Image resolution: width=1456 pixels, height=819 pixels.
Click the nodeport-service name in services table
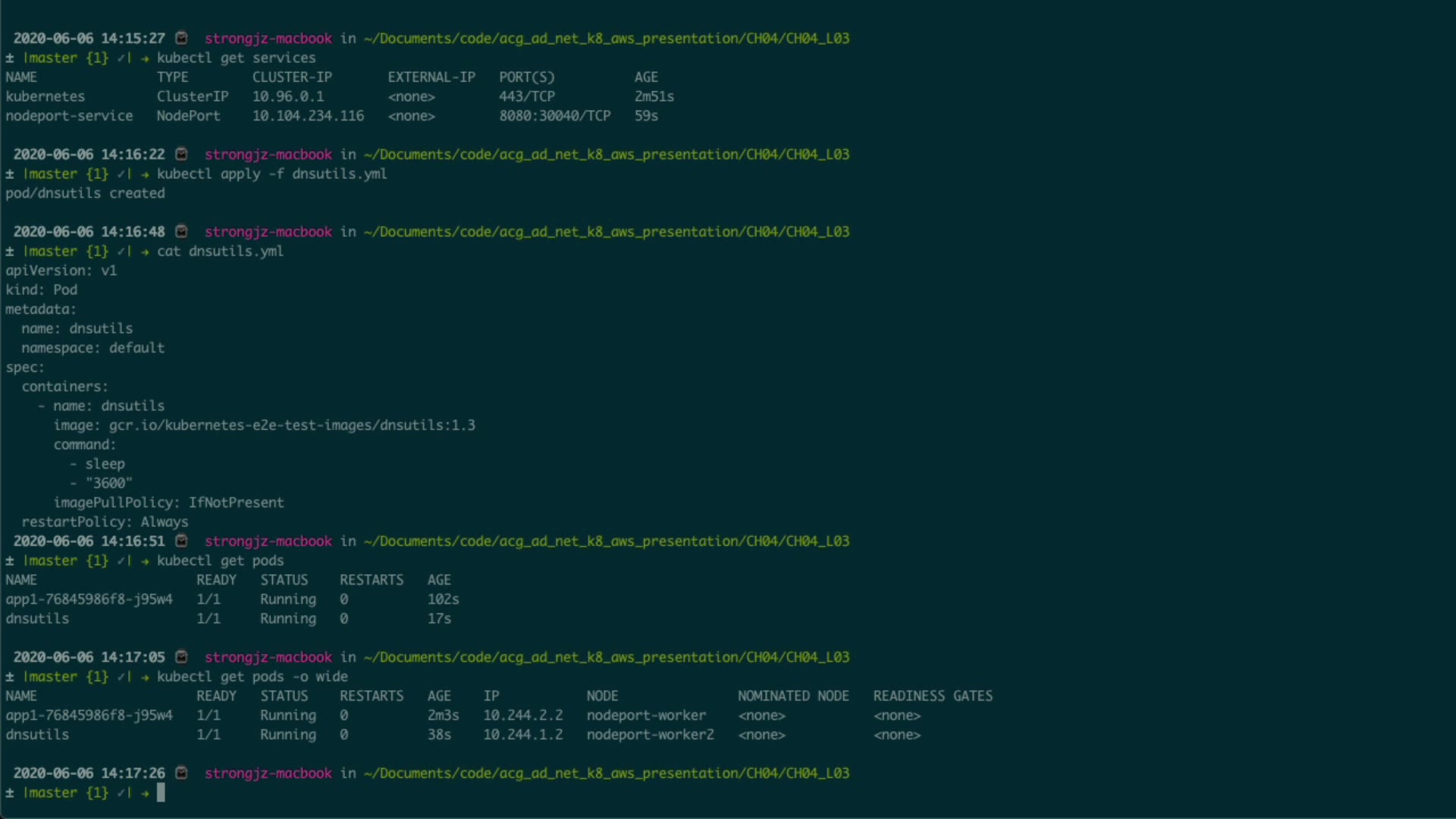[69, 116]
